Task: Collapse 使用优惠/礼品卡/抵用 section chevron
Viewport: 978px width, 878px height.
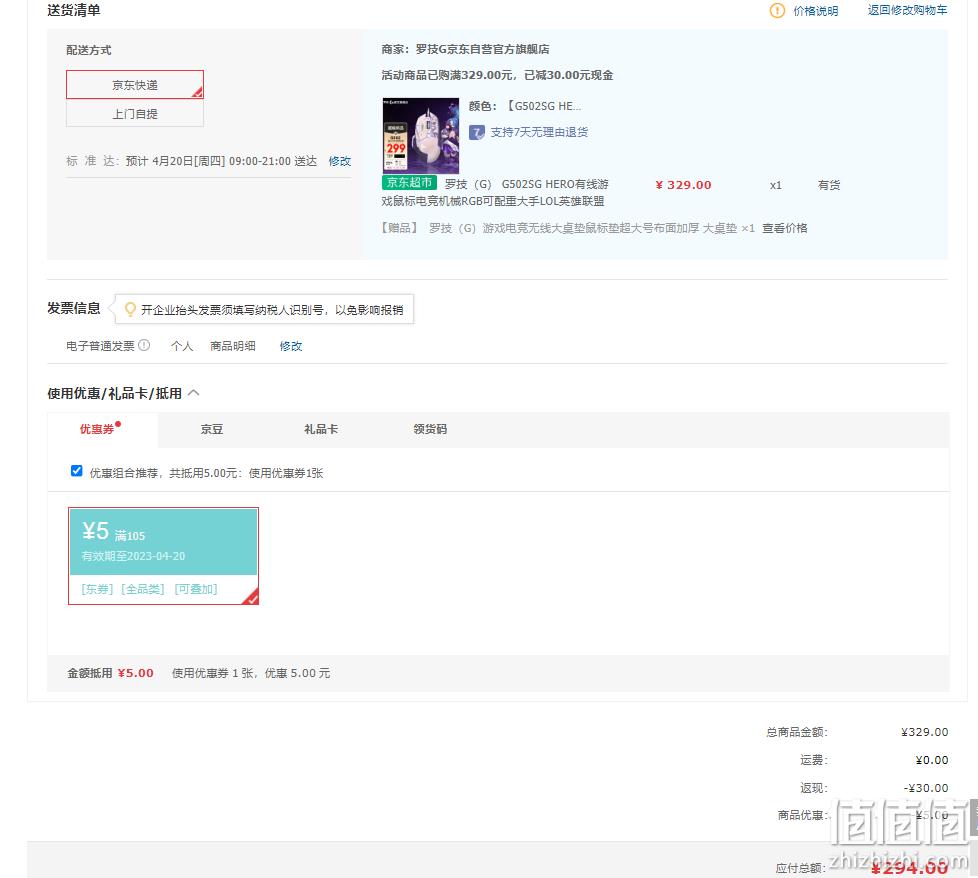Action: [x=194, y=393]
